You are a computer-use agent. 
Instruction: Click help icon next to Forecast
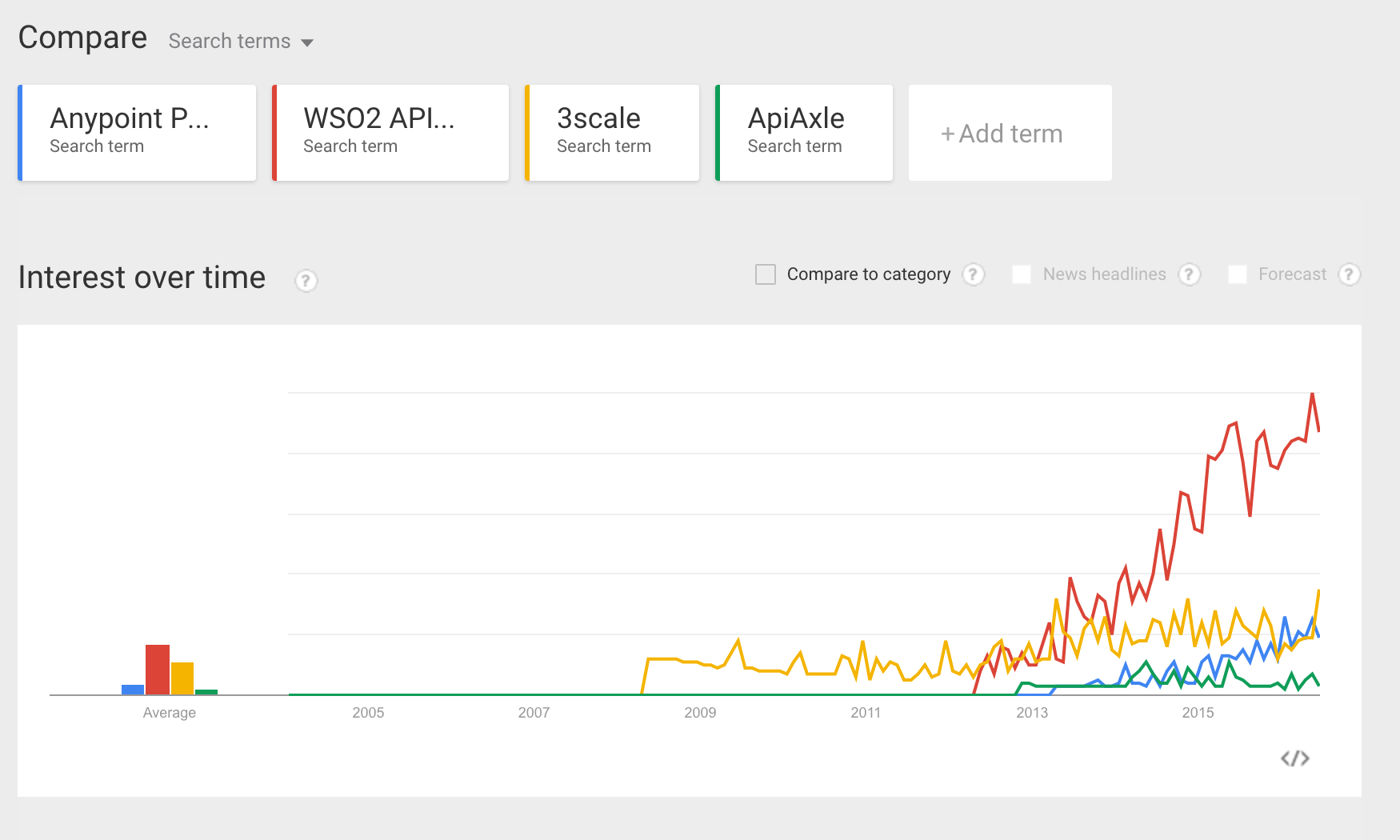coord(1349,274)
